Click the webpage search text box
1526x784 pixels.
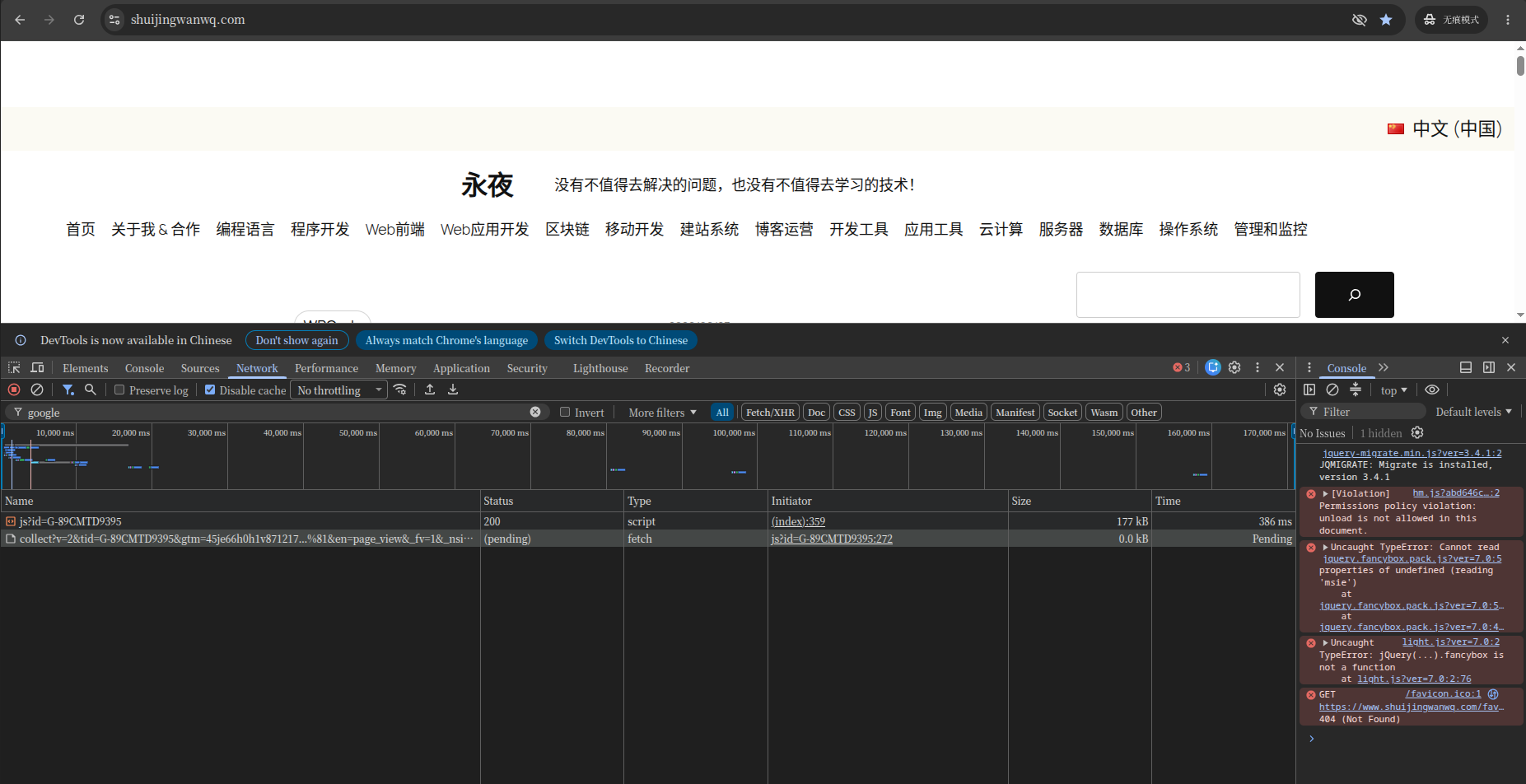point(1188,295)
